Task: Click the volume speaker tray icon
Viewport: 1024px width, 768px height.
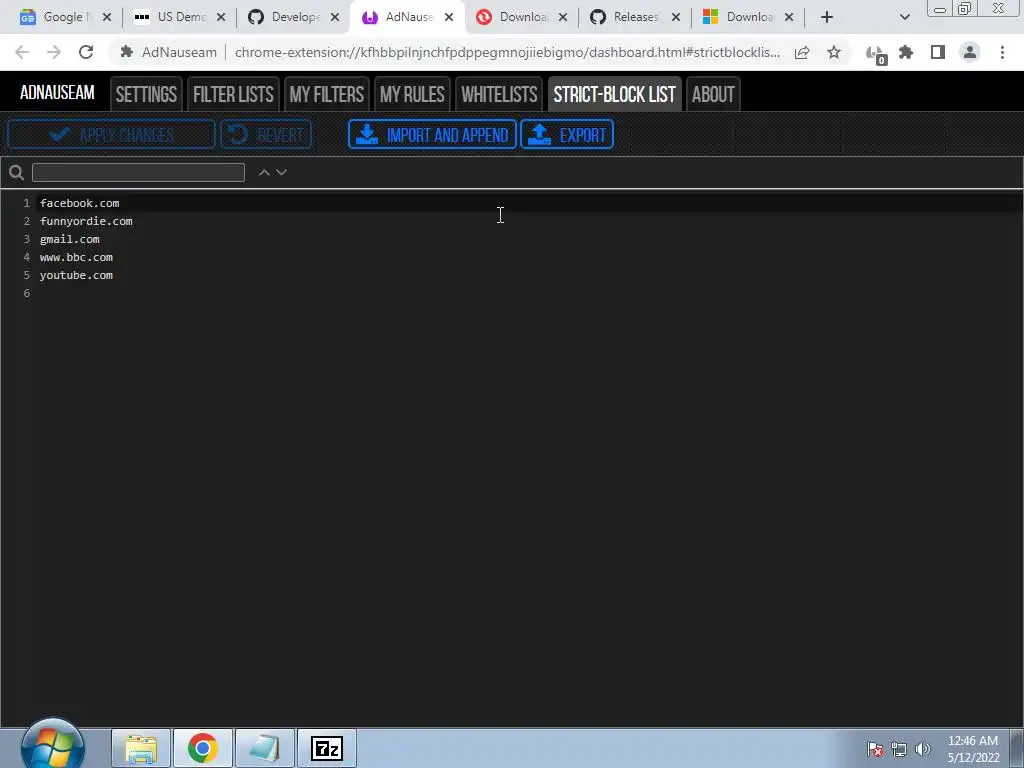Action: point(922,749)
